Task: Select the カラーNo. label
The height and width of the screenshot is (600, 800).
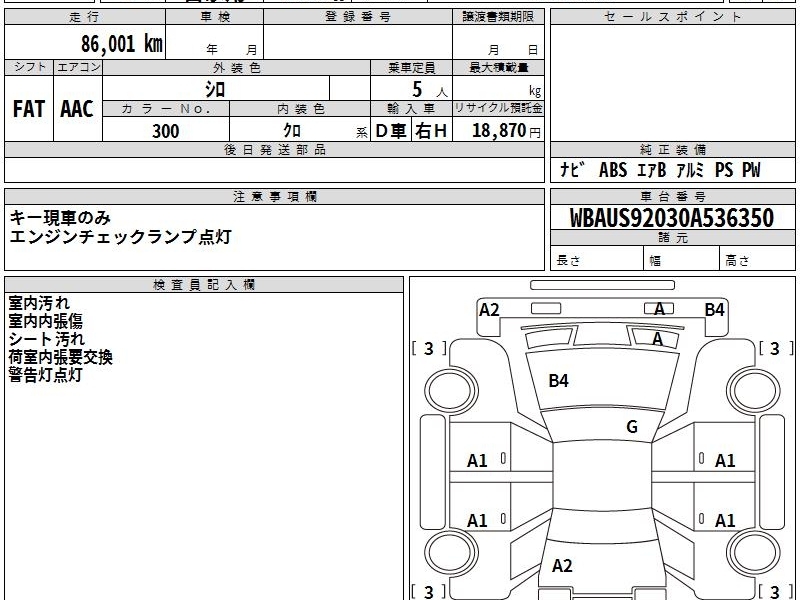Action: pyautogui.click(x=166, y=109)
